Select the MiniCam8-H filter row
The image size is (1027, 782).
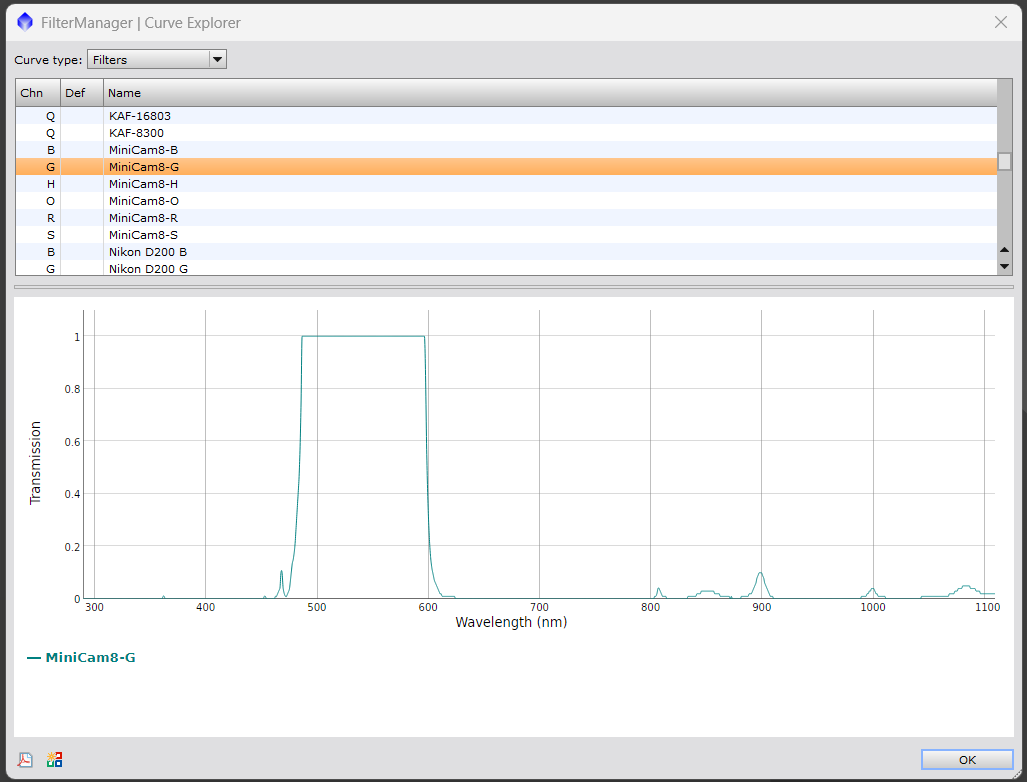point(506,184)
